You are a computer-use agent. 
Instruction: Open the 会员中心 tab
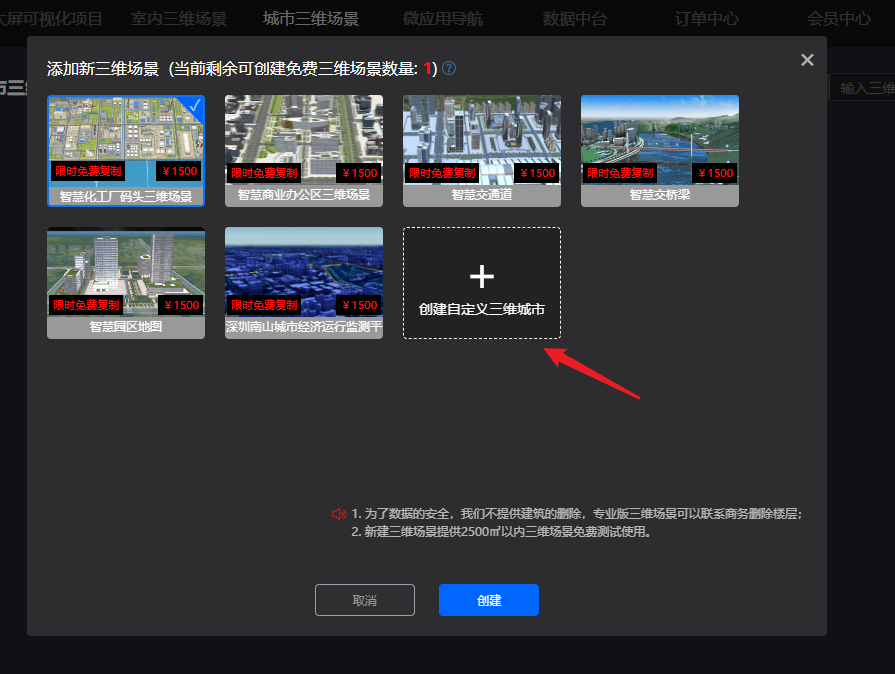pyautogui.click(x=838, y=19)
